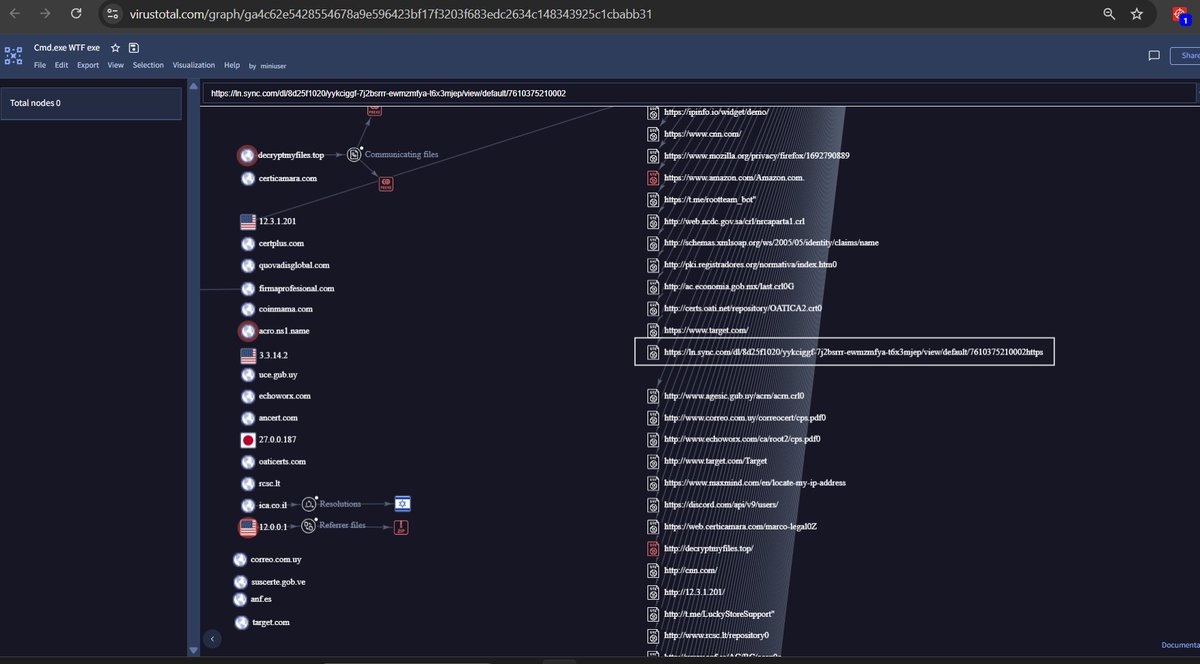Click the Referrer files relationship node
The image size is (1200, 664).
pyautogui.click(x=309, y=524)
